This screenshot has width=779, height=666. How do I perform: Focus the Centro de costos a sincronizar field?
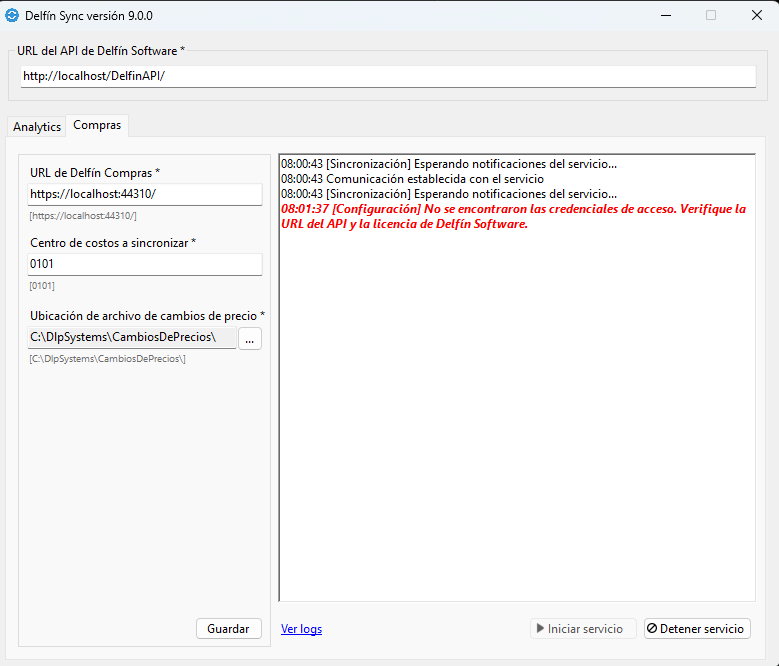tap(145, 264)
